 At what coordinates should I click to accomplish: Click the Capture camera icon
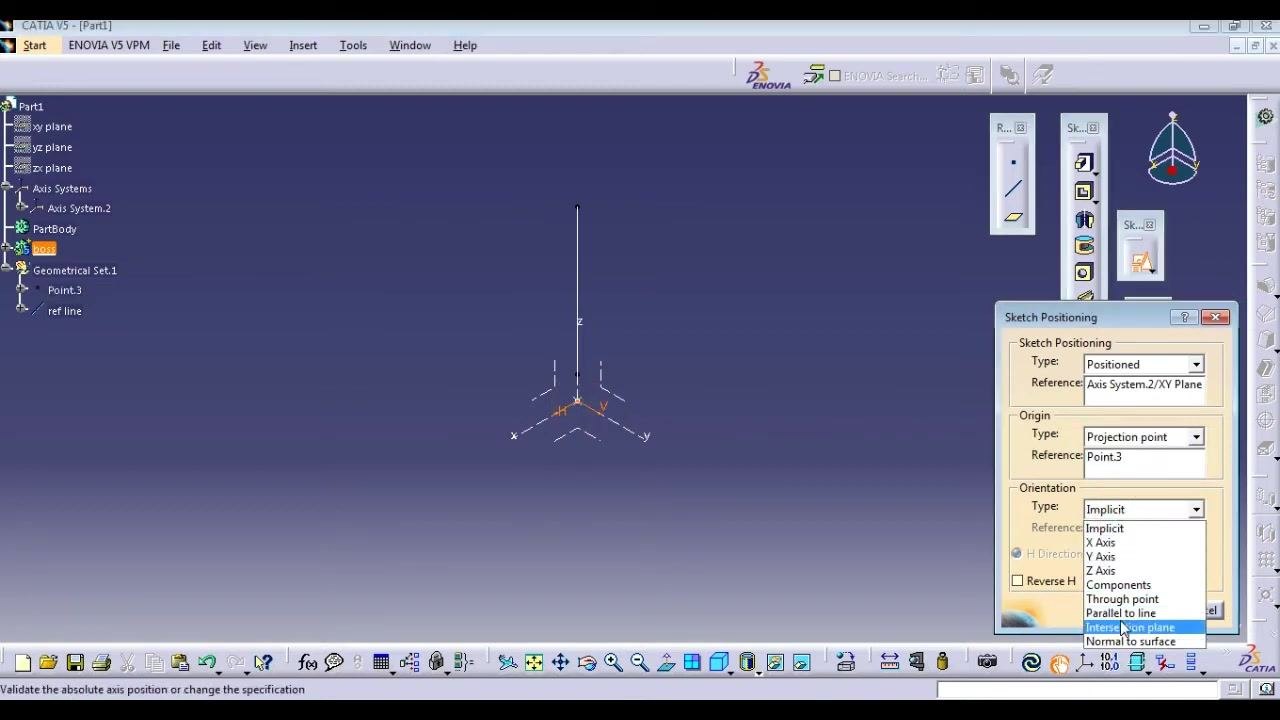click(987, 662)
